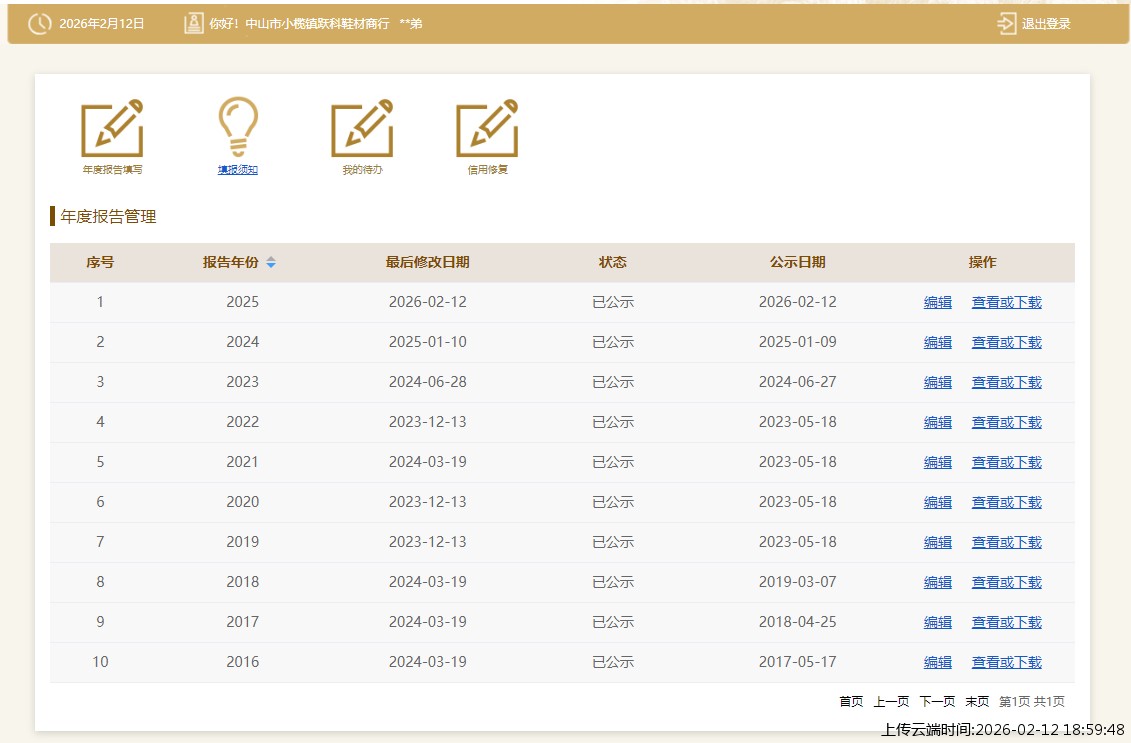The width and height of the screenshot is (1131, 743).
Task: Click 查看或下载 for the 2016 report
Action: pyautogui.click(x=1006, y=662)
